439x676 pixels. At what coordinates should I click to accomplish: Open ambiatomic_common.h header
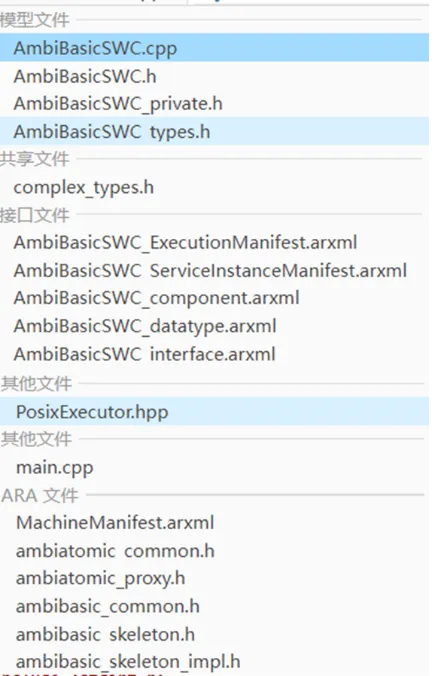point(214,551)
